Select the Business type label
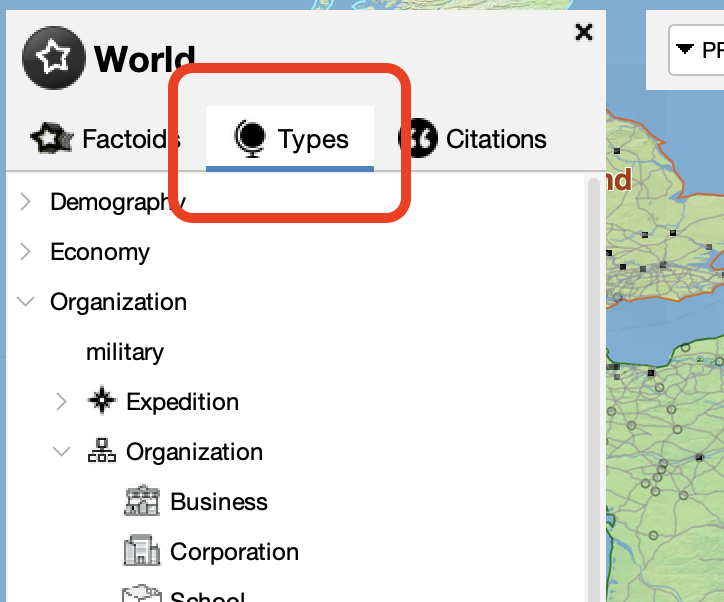 (x=219, y=501)
